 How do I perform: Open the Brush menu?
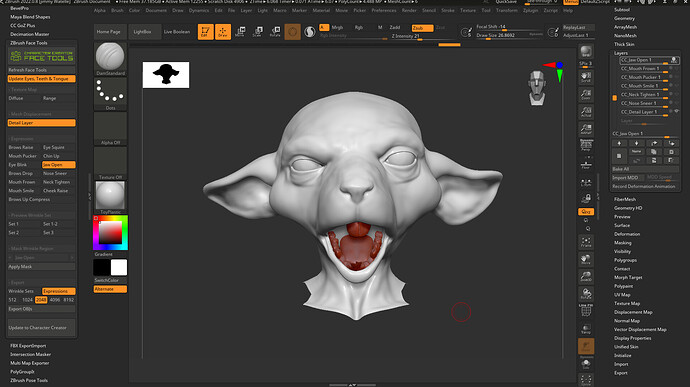pos(117,10)
